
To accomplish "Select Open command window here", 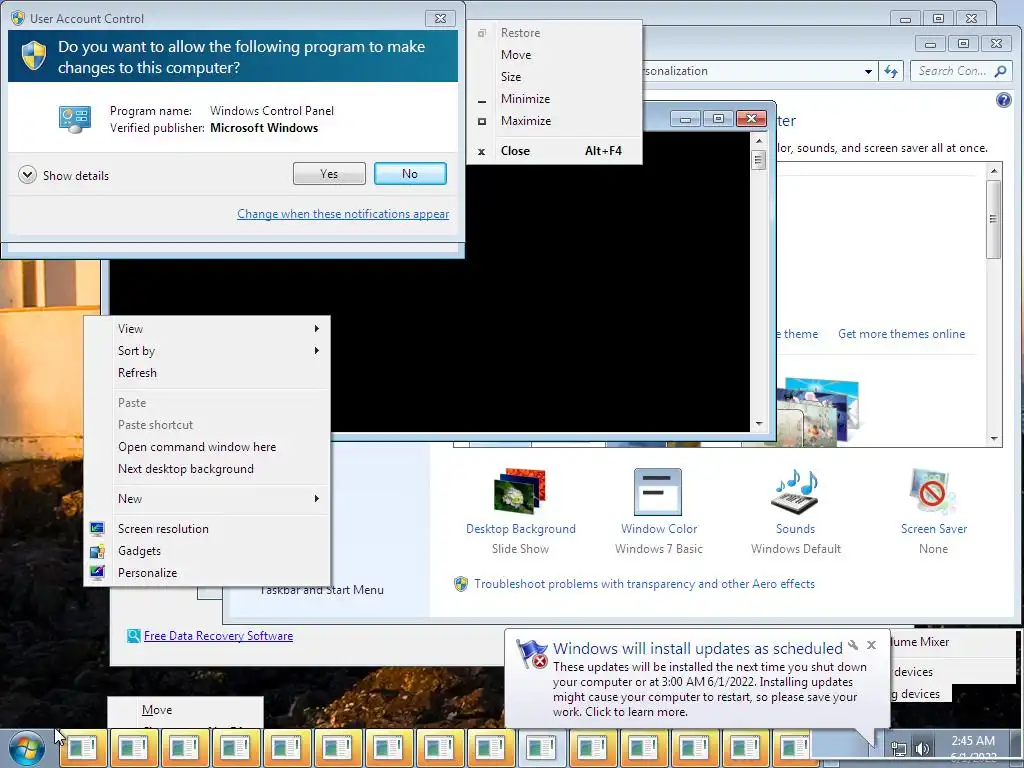I will coord(197,447).
